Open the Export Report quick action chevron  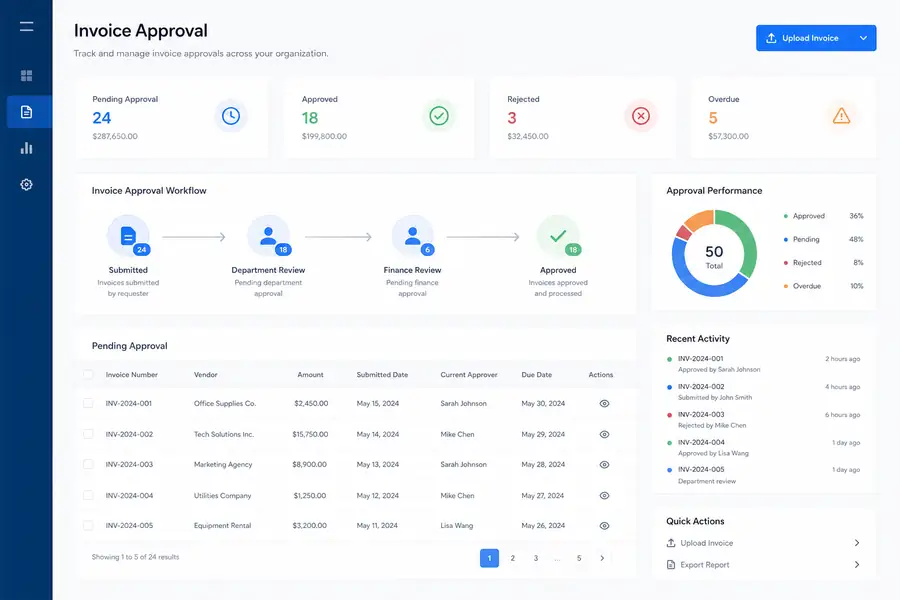click(x=856, y=564)
